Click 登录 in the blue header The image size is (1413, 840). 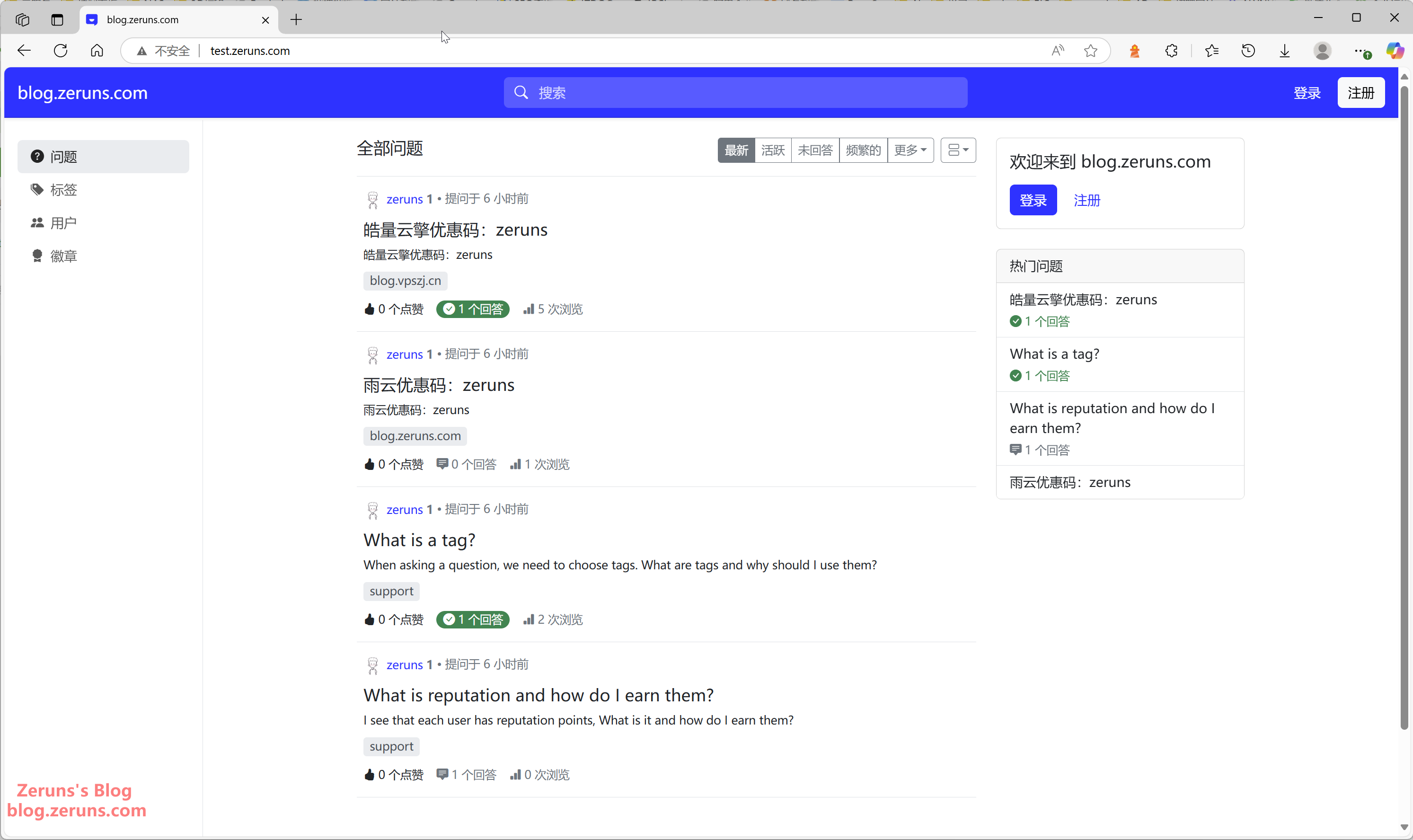(1307, 92)
